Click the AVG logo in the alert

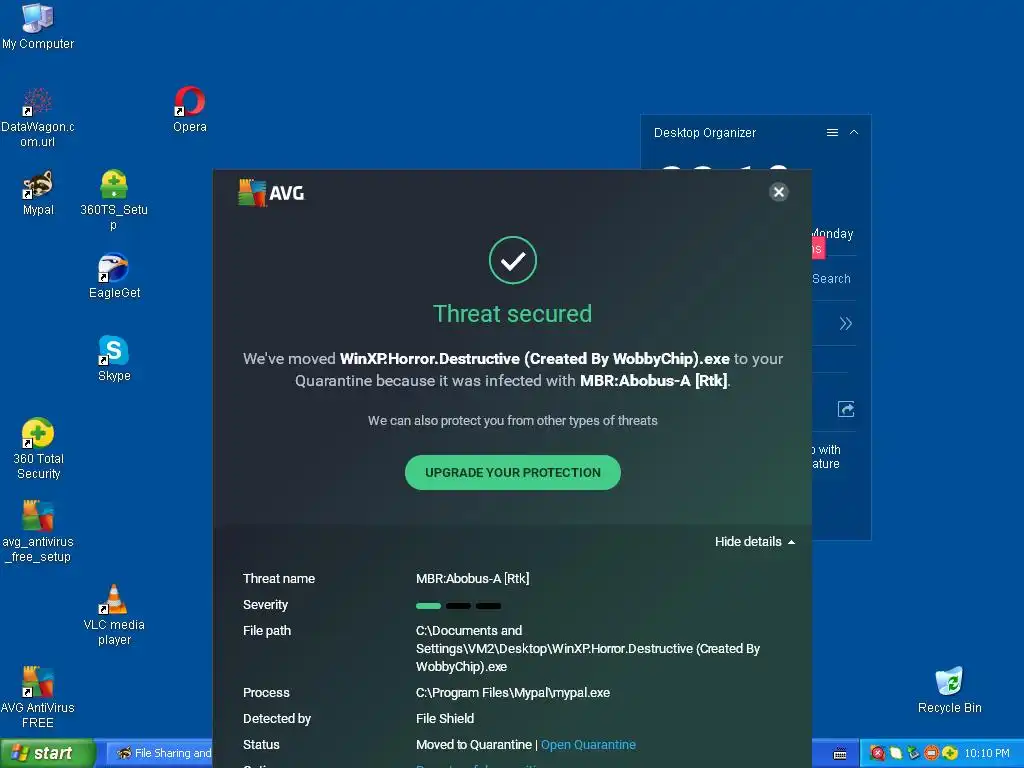pos(271,193)
